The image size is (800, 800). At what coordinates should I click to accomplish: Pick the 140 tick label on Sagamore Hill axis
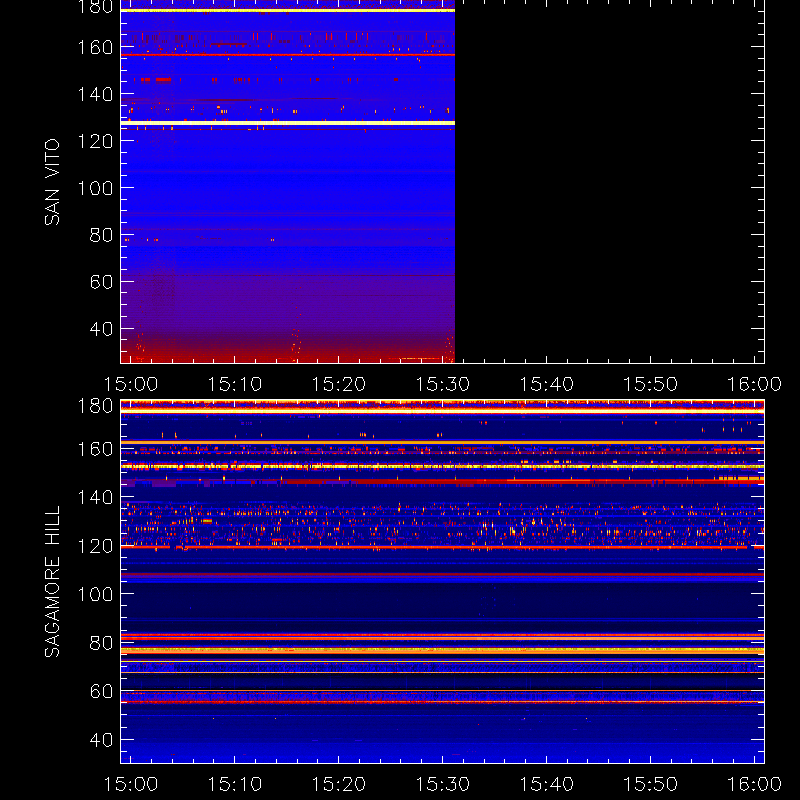[x=95, y=497]
